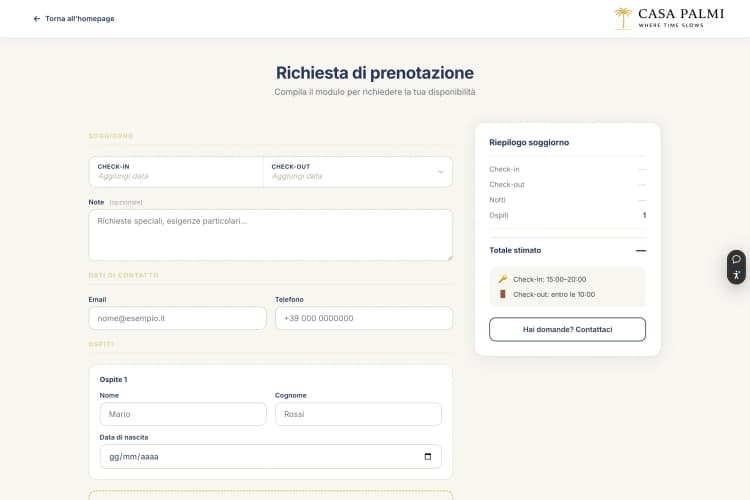Go back via Torna all'homepage link

pos(79,18)
